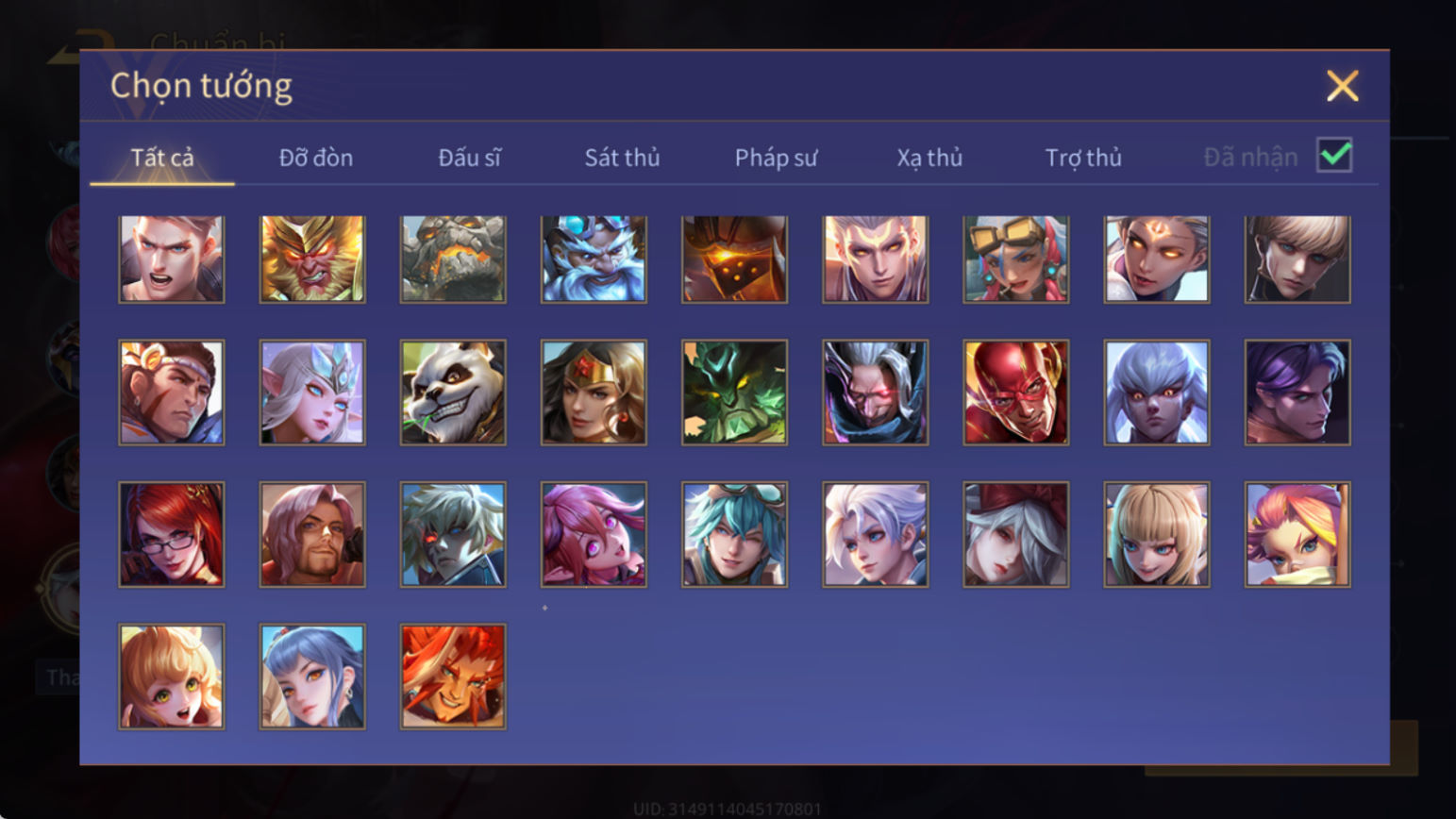Choose the Flash red-masked hero portrait

[x=1016, y=393]
